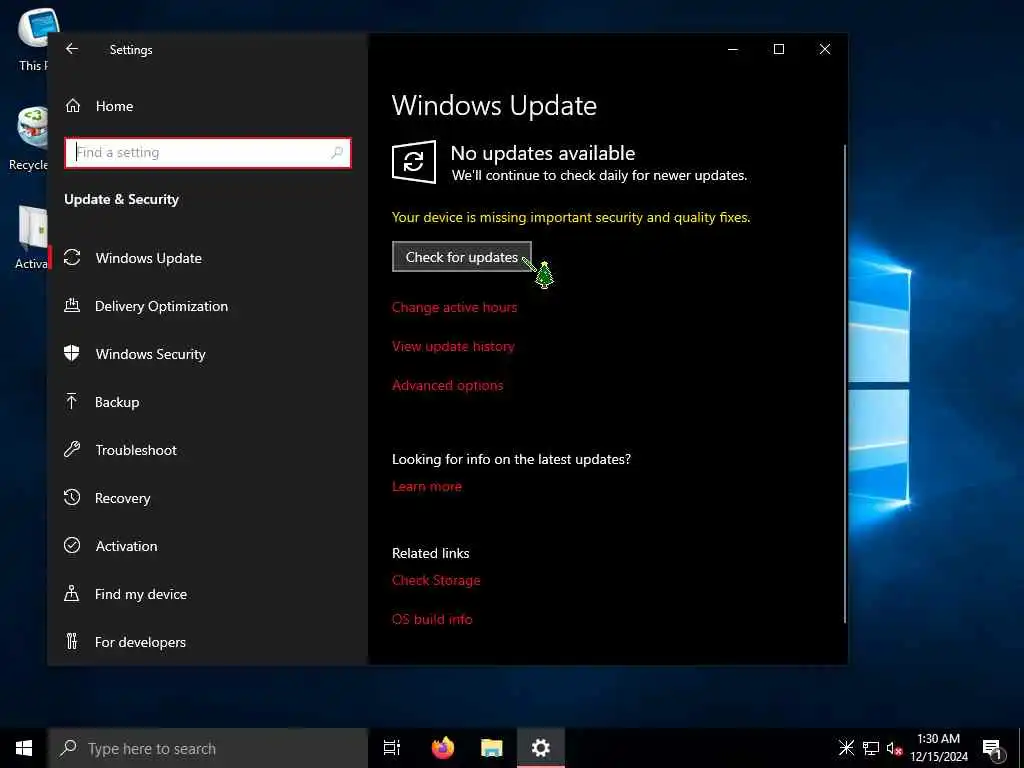Image resolution: width=1024 pixels, height=768 pixels.
Task: Open Change active hours link
Action: pos(455,307)
